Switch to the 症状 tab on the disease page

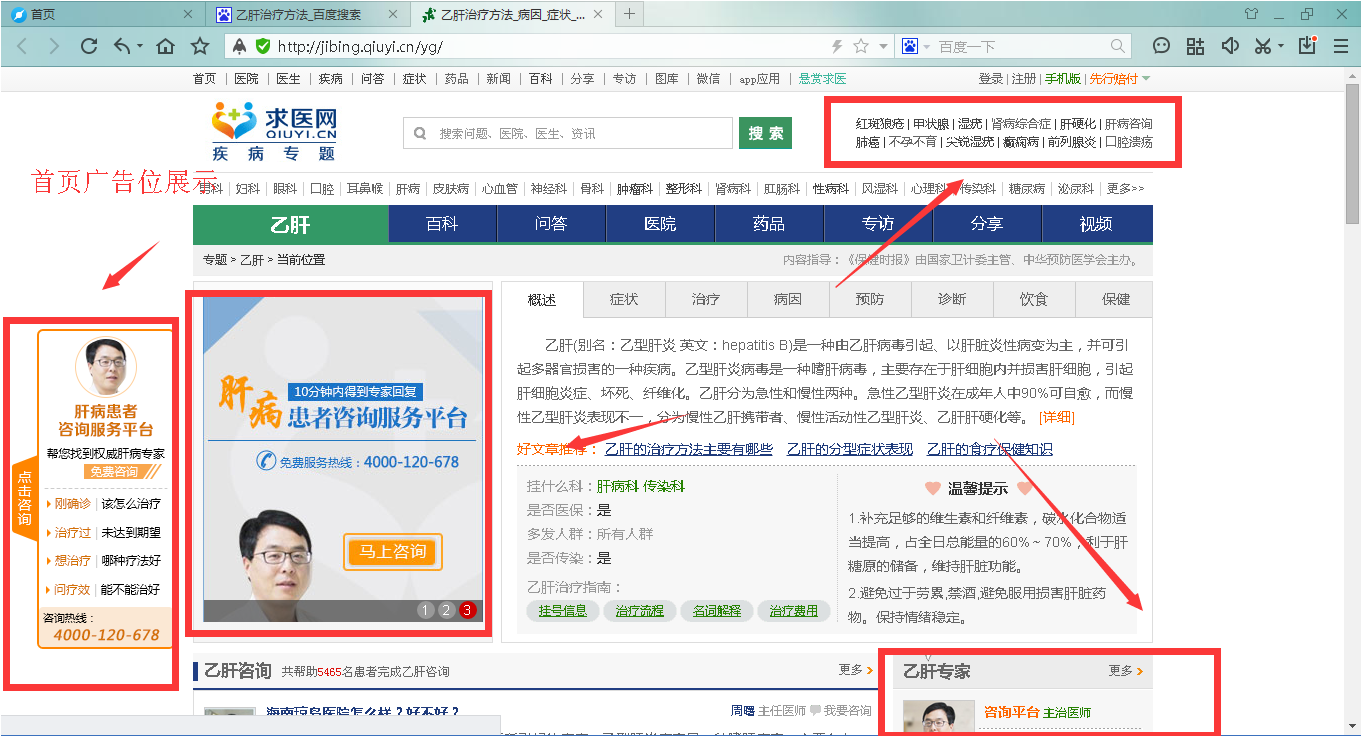coord(624,299)
